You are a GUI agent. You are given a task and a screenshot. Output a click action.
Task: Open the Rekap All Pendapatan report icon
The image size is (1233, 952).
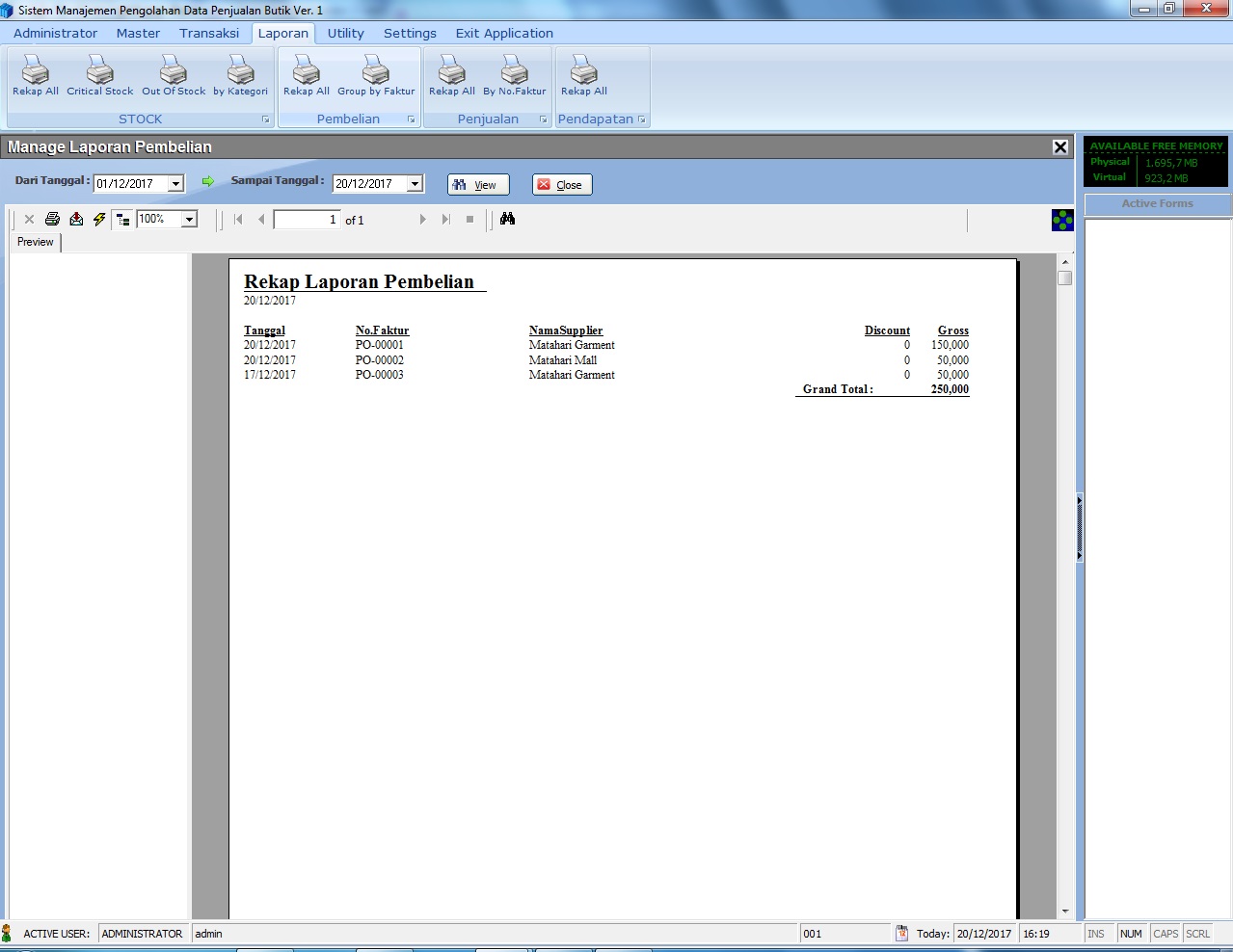(583, 72)
